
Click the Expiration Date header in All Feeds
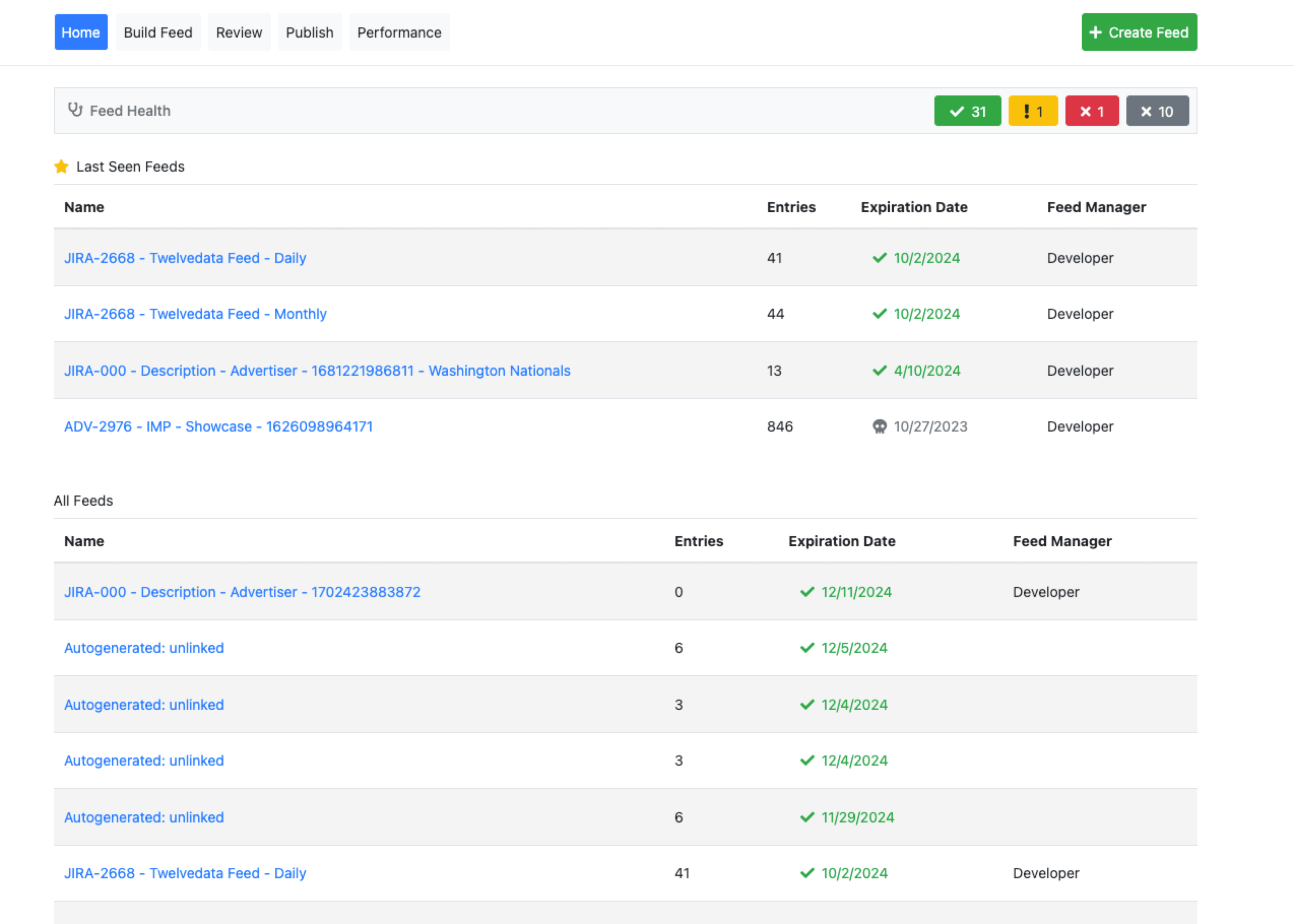[842, 541]
